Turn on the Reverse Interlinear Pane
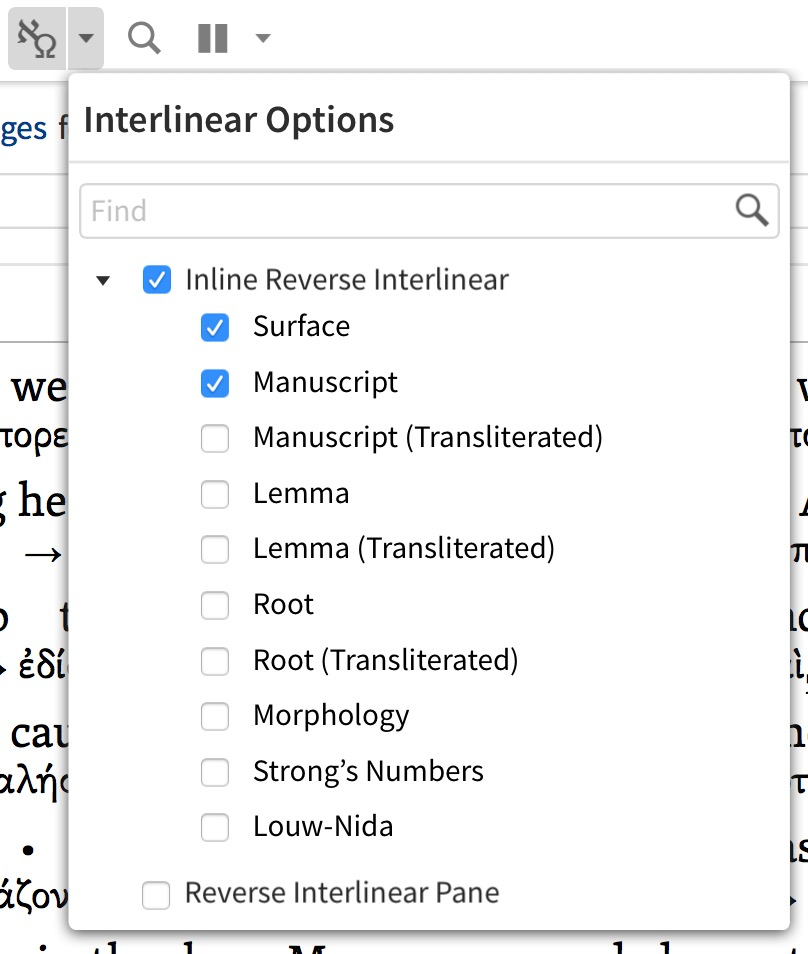Screen dimensions: 808x954 [x=156, y=895]
